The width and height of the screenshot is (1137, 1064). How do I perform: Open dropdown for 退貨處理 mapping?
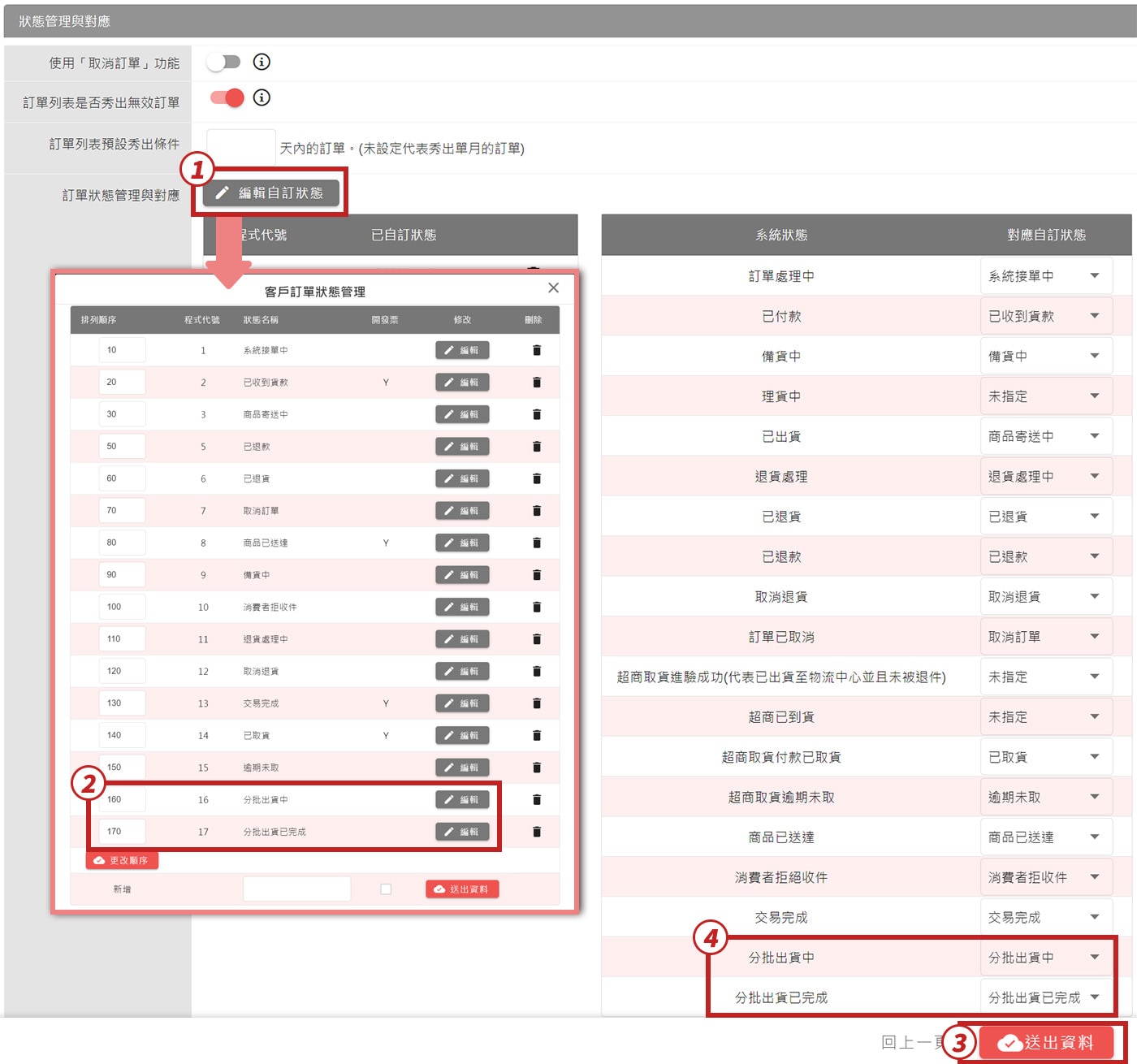click(1046, 476)
